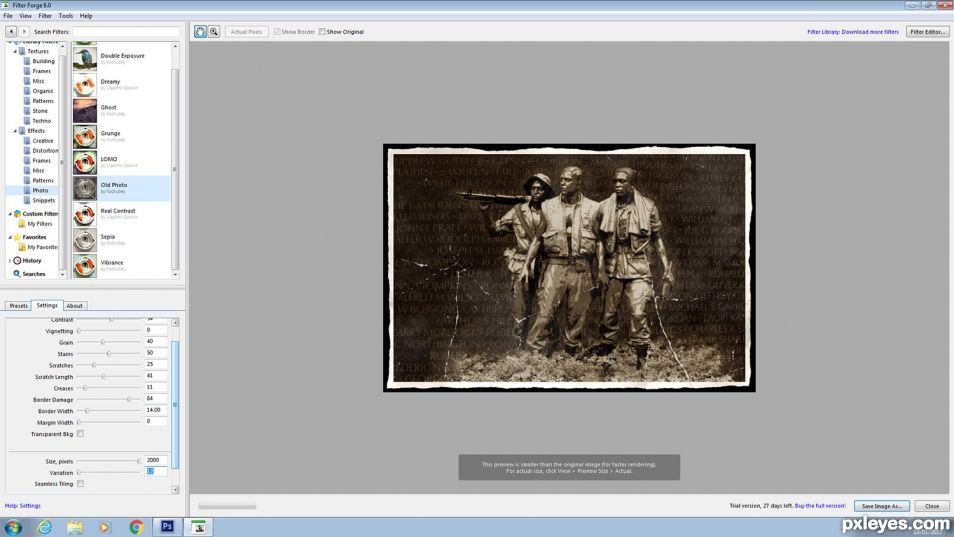This screenshot has width=954, height=537.
Task: Switch to the Presets tab
Action: tap(18, 306)
